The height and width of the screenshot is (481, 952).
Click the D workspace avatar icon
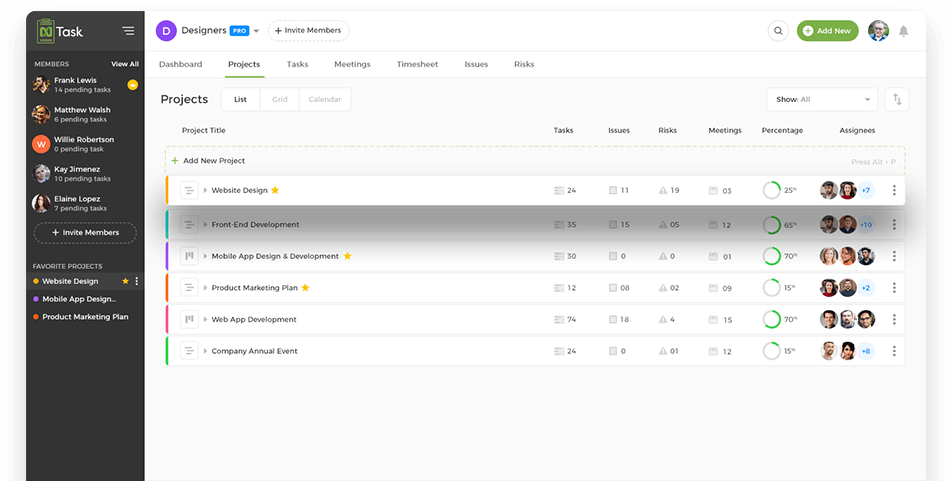point(166,30)
